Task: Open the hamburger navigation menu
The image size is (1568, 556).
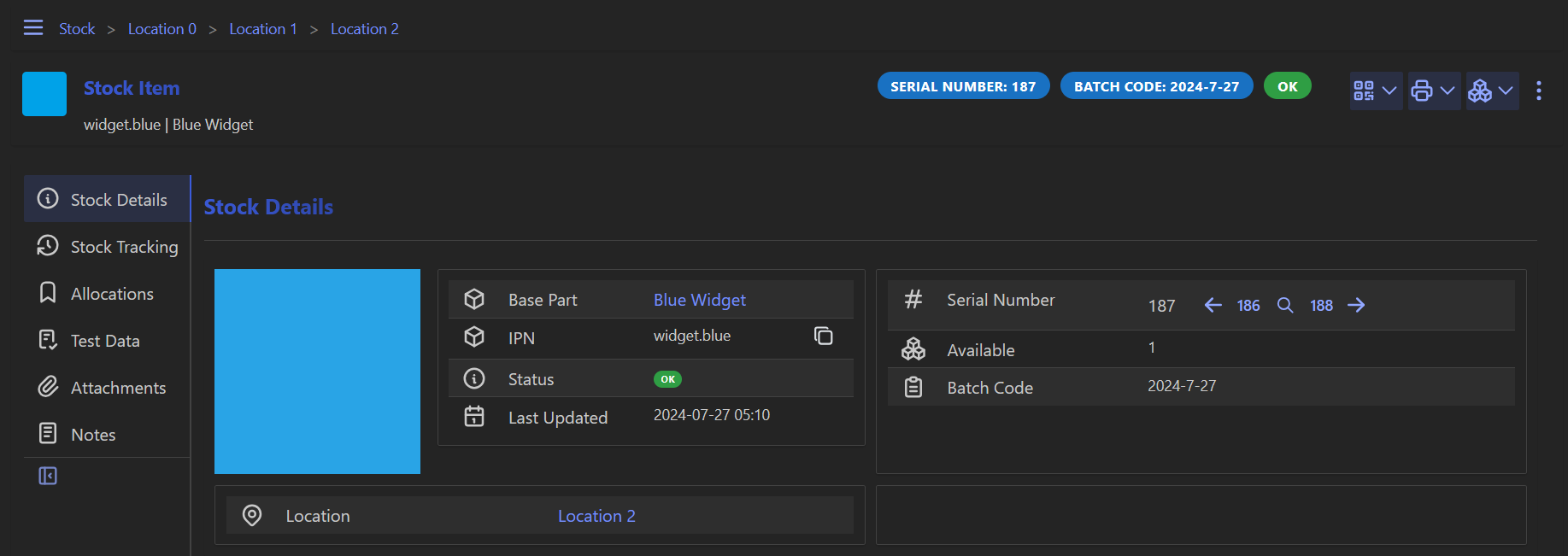Action: [33, 28]
